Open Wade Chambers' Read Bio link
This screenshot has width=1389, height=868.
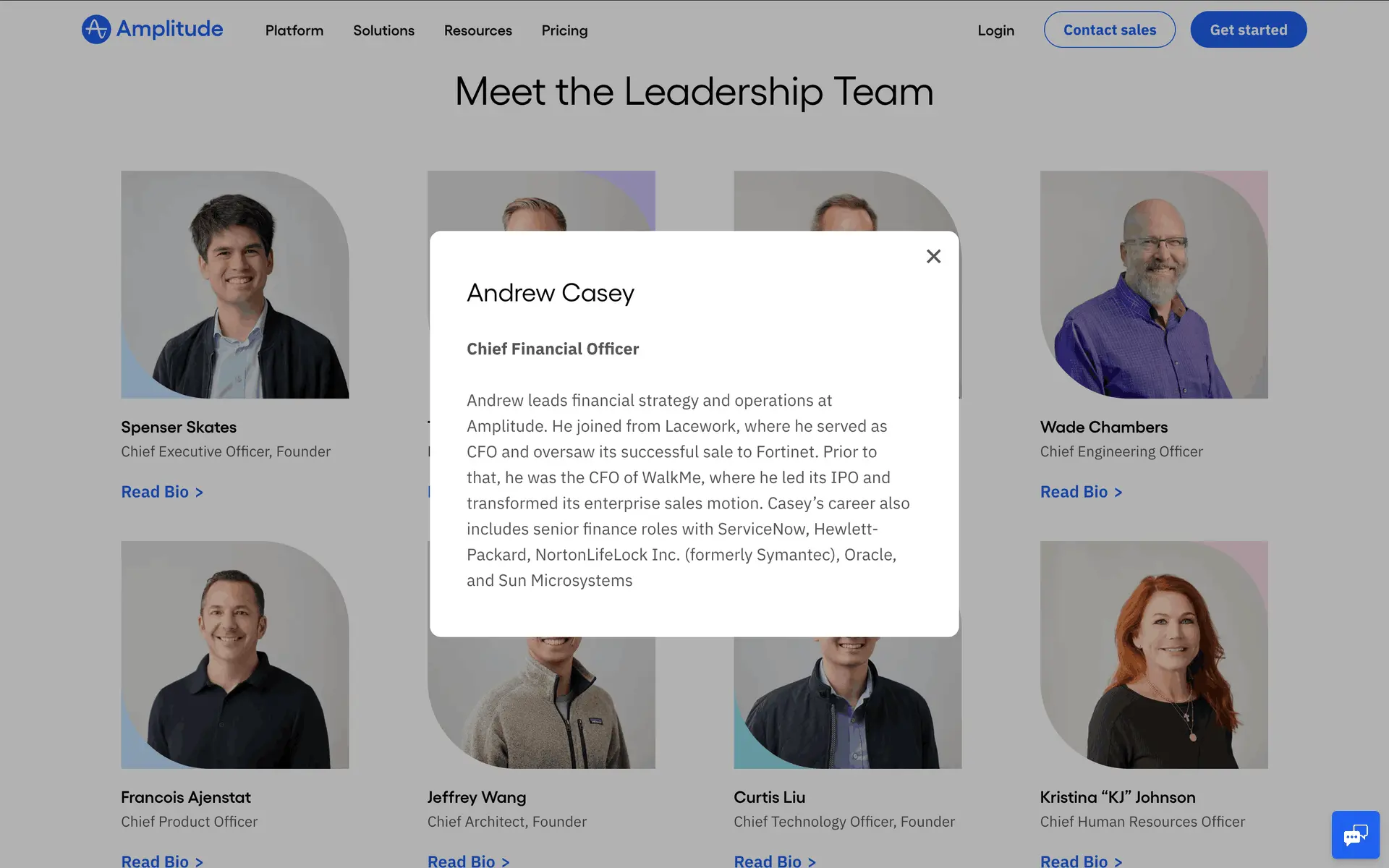(1081, 492)
